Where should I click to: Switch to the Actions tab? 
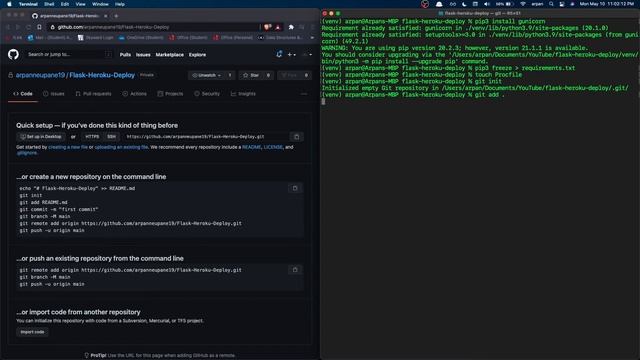[x=134, y=94]
